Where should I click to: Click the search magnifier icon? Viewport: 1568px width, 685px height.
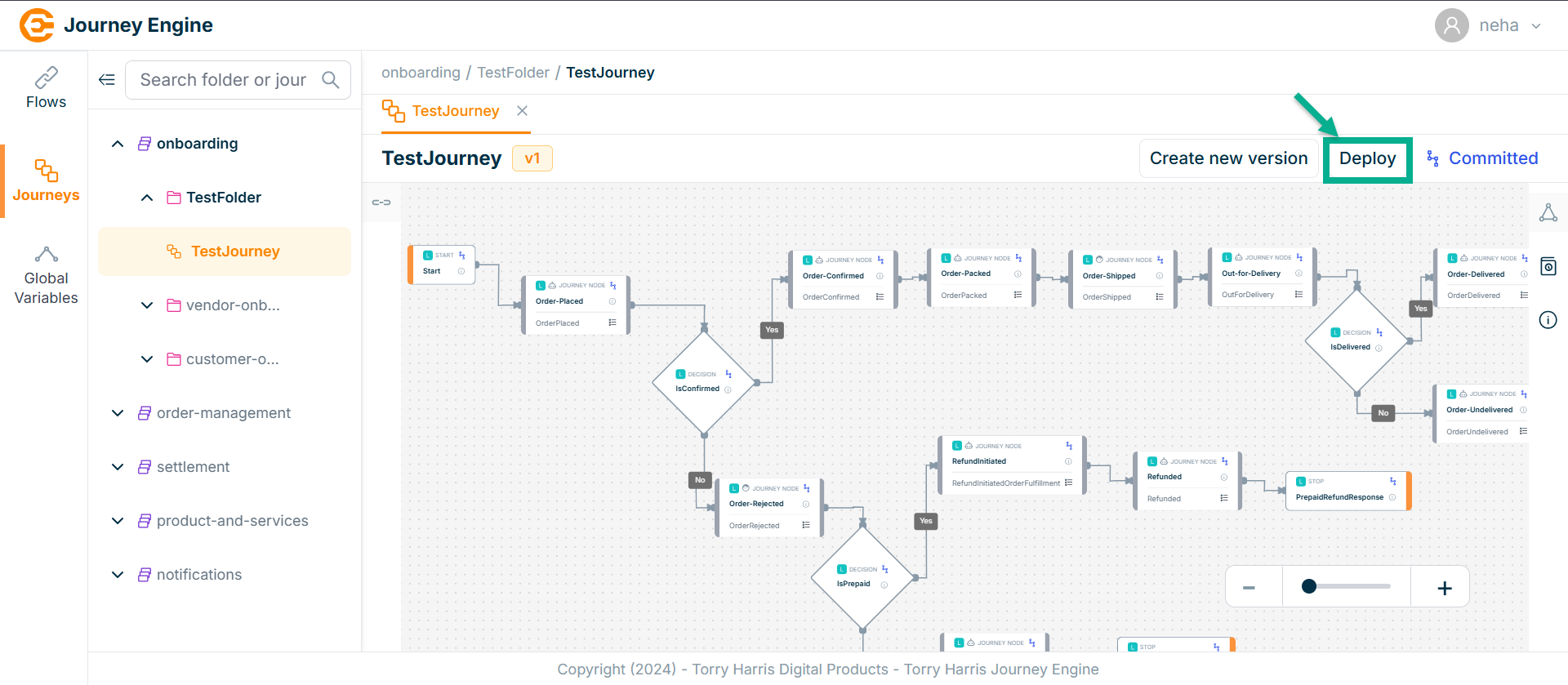[331, 80]
